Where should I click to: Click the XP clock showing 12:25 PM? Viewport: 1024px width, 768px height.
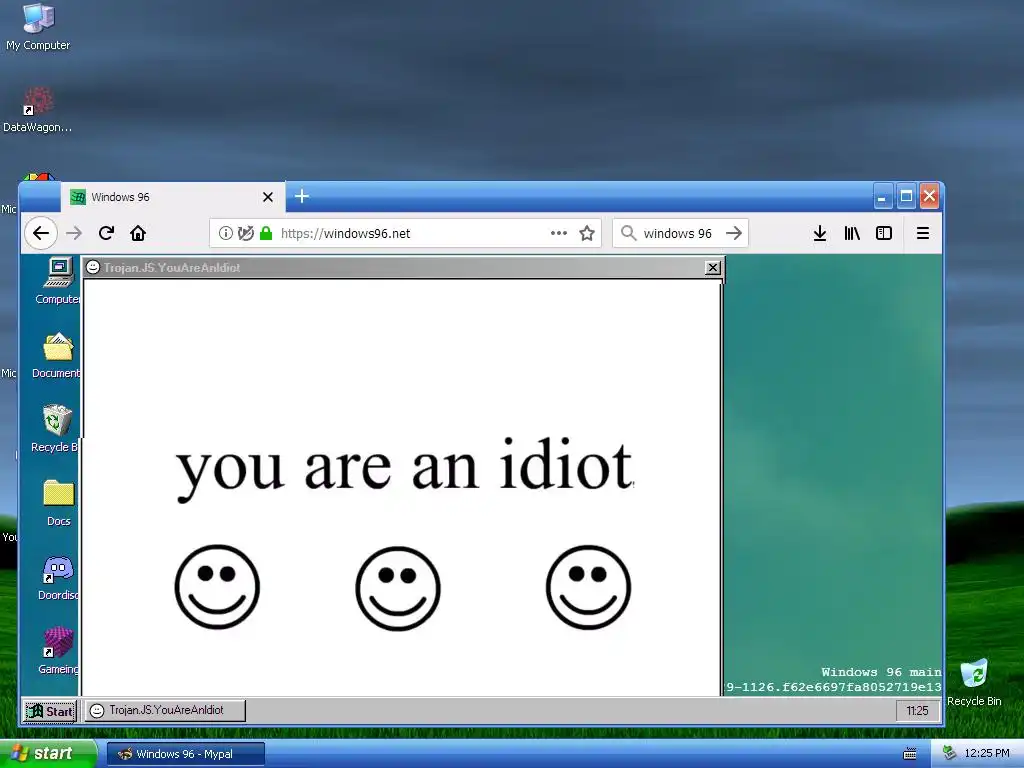[987, 754]
